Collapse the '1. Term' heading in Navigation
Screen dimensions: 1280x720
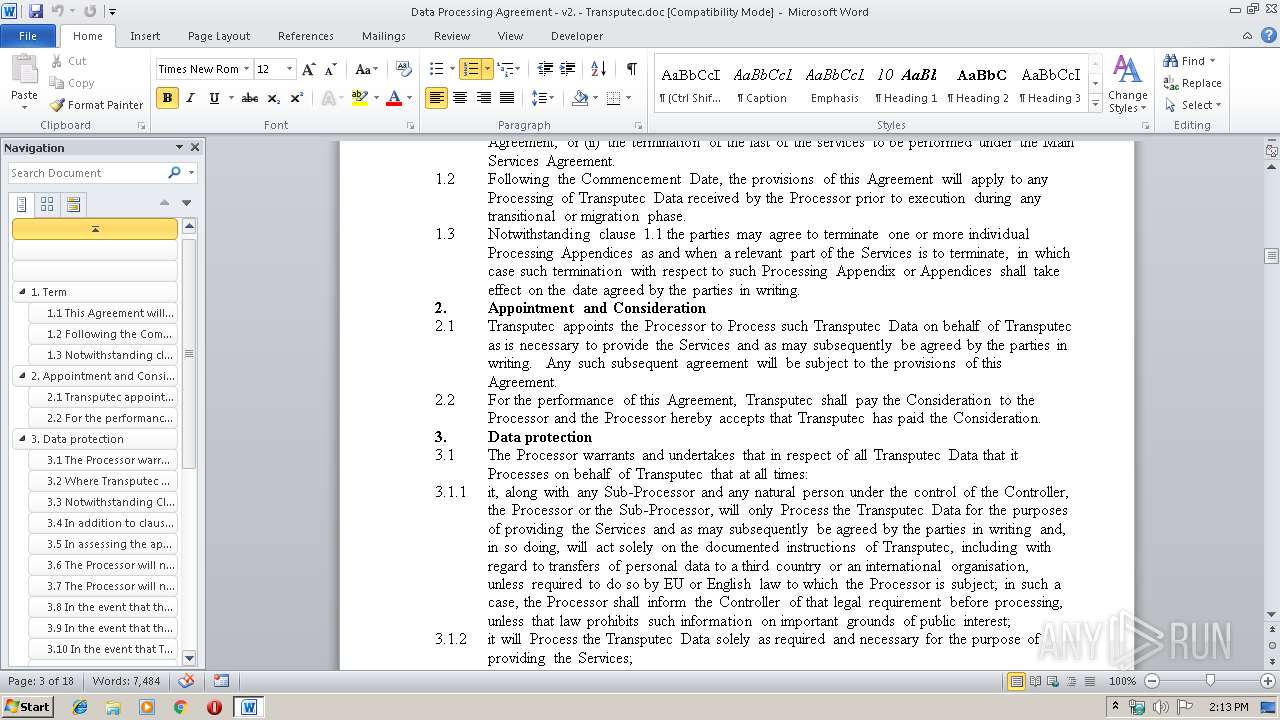click(22, 292)
